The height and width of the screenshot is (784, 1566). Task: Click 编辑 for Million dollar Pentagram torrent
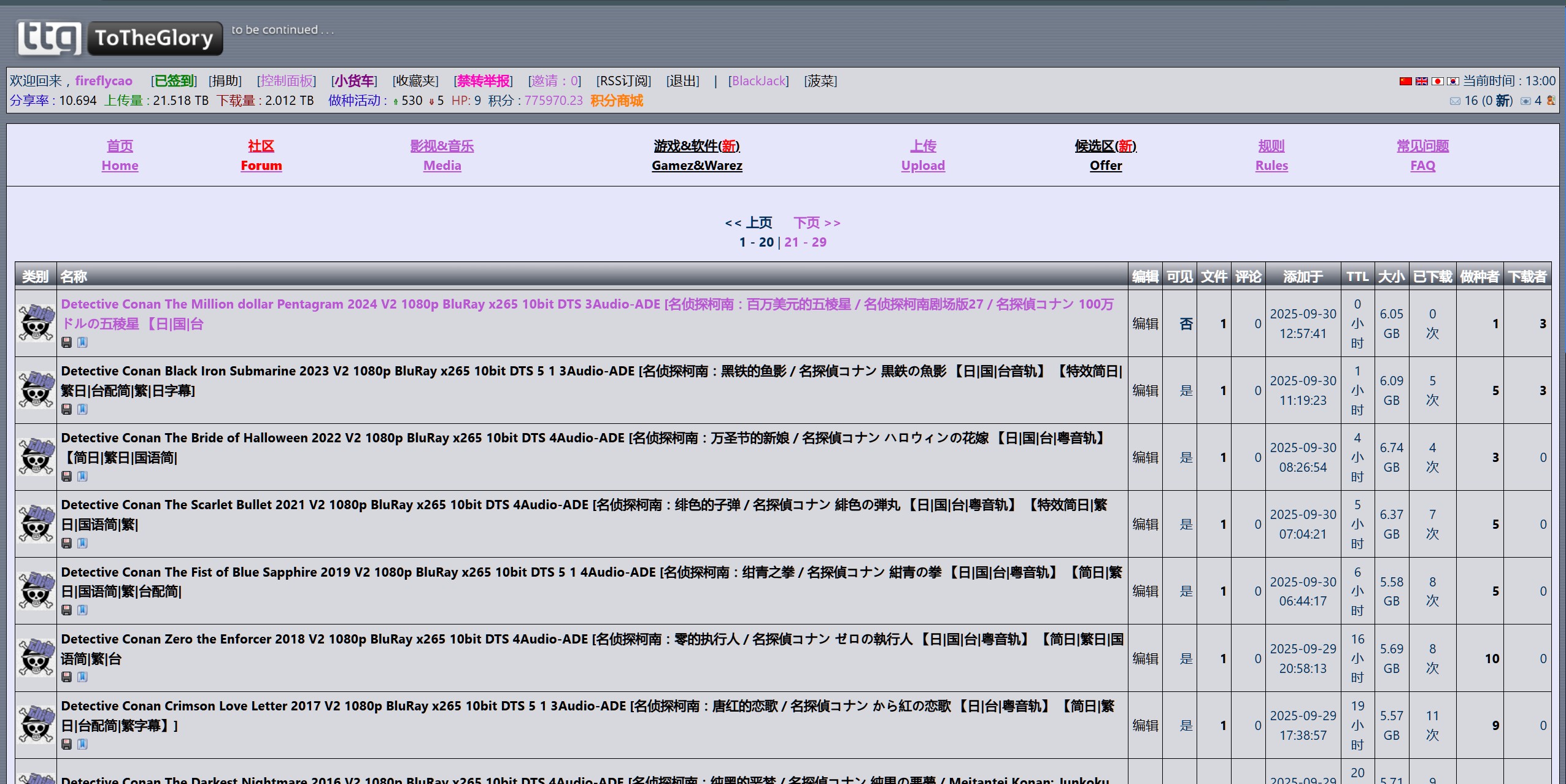1145,324
